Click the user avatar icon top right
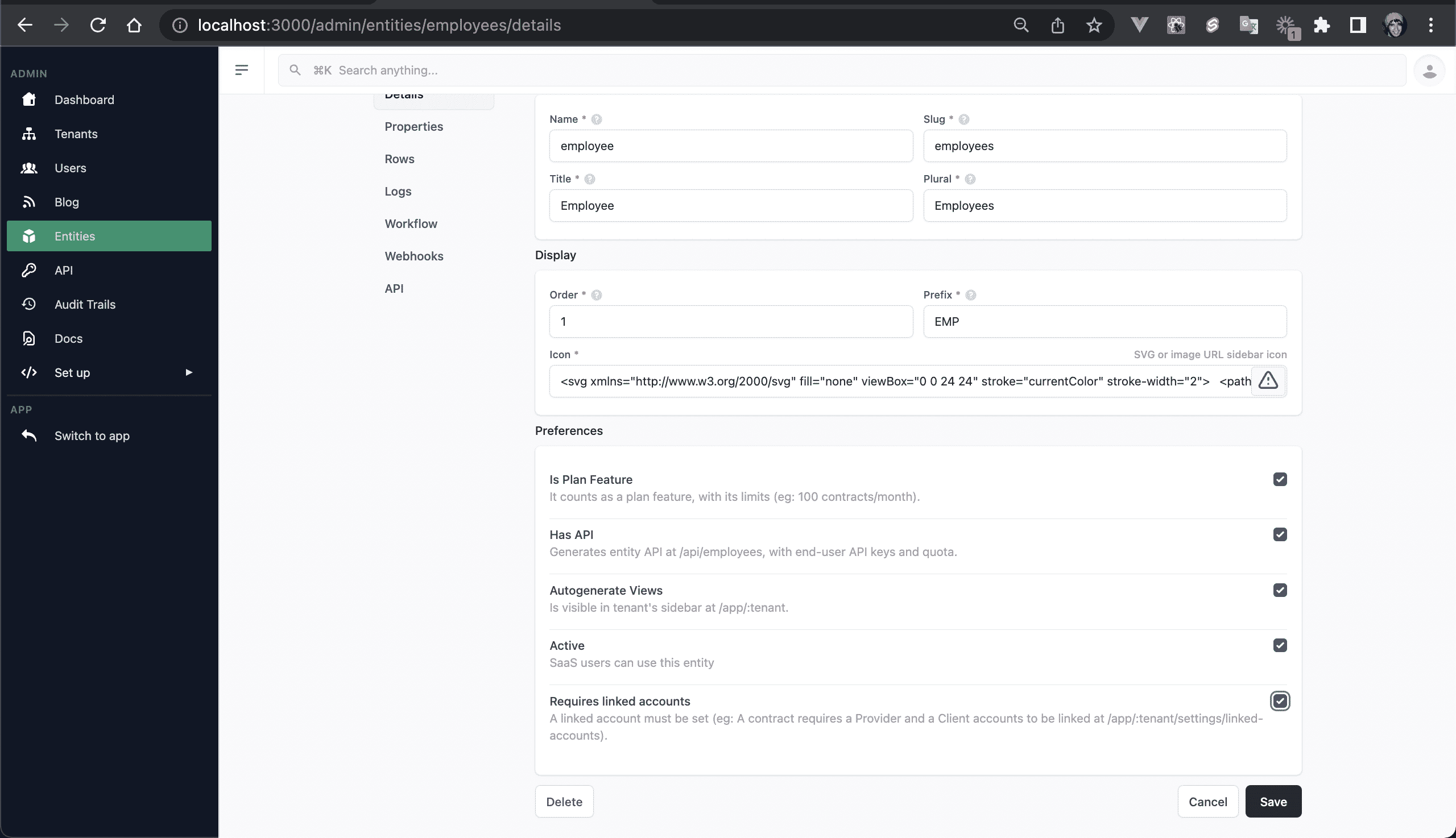The image size is (1456, 838). (x=1431, y=70)
